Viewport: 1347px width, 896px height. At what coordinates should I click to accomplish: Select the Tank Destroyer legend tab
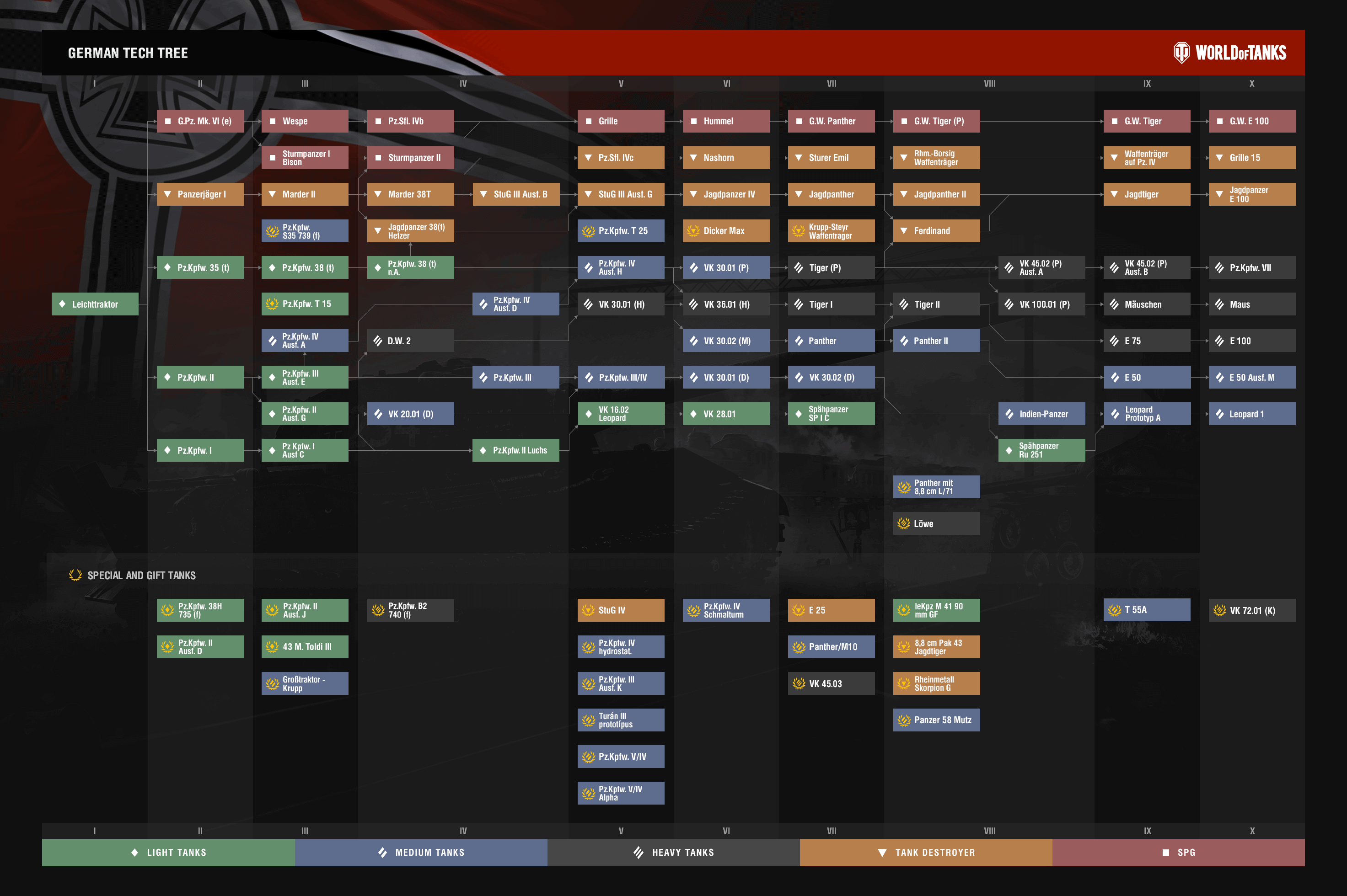(926, 853)
